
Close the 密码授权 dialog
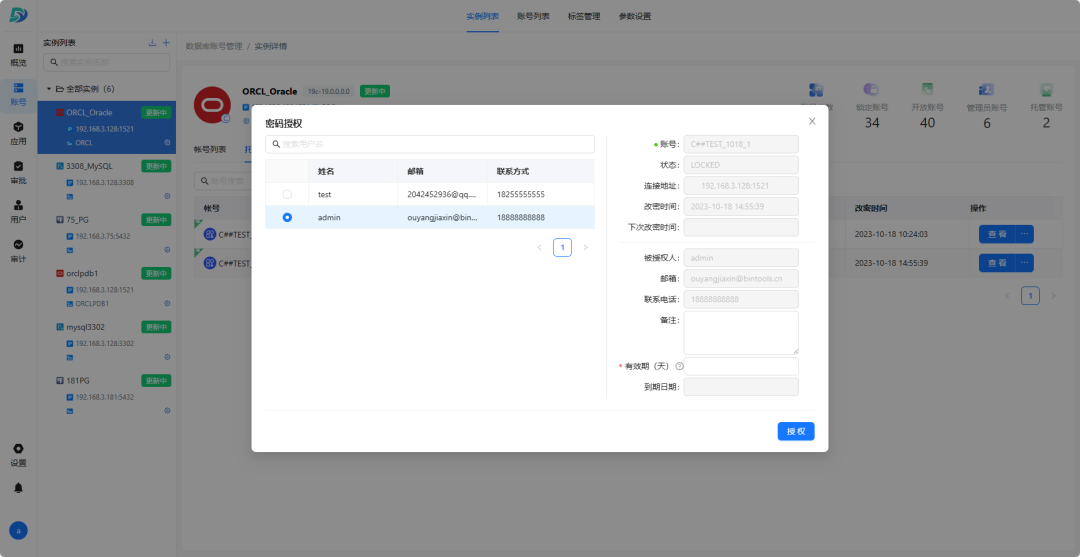pyautogui.click(x=812, y=121)
